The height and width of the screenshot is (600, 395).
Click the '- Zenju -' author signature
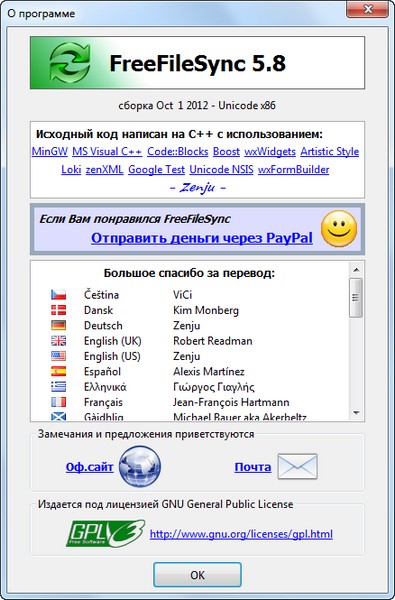(198, 188)
